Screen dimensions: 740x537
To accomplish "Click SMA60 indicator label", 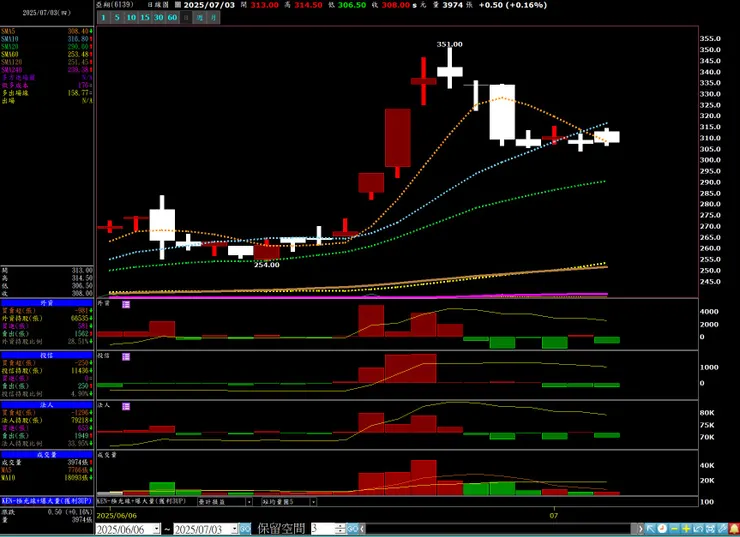I will coord(9,54).
